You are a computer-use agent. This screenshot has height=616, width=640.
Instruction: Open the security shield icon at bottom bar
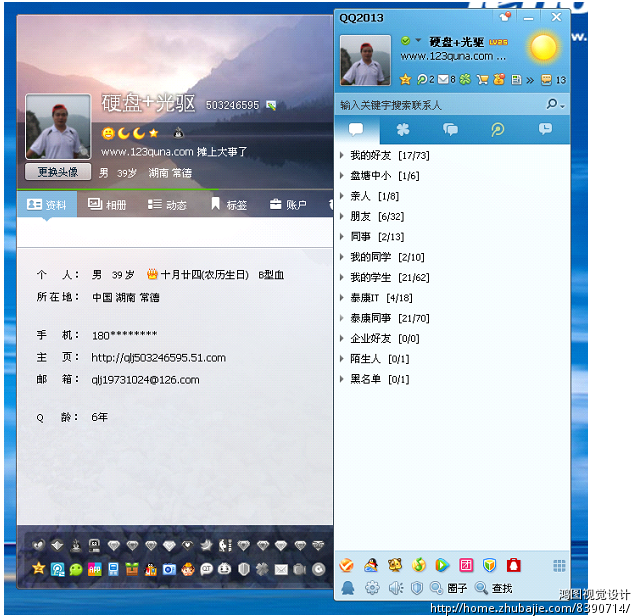417,588
